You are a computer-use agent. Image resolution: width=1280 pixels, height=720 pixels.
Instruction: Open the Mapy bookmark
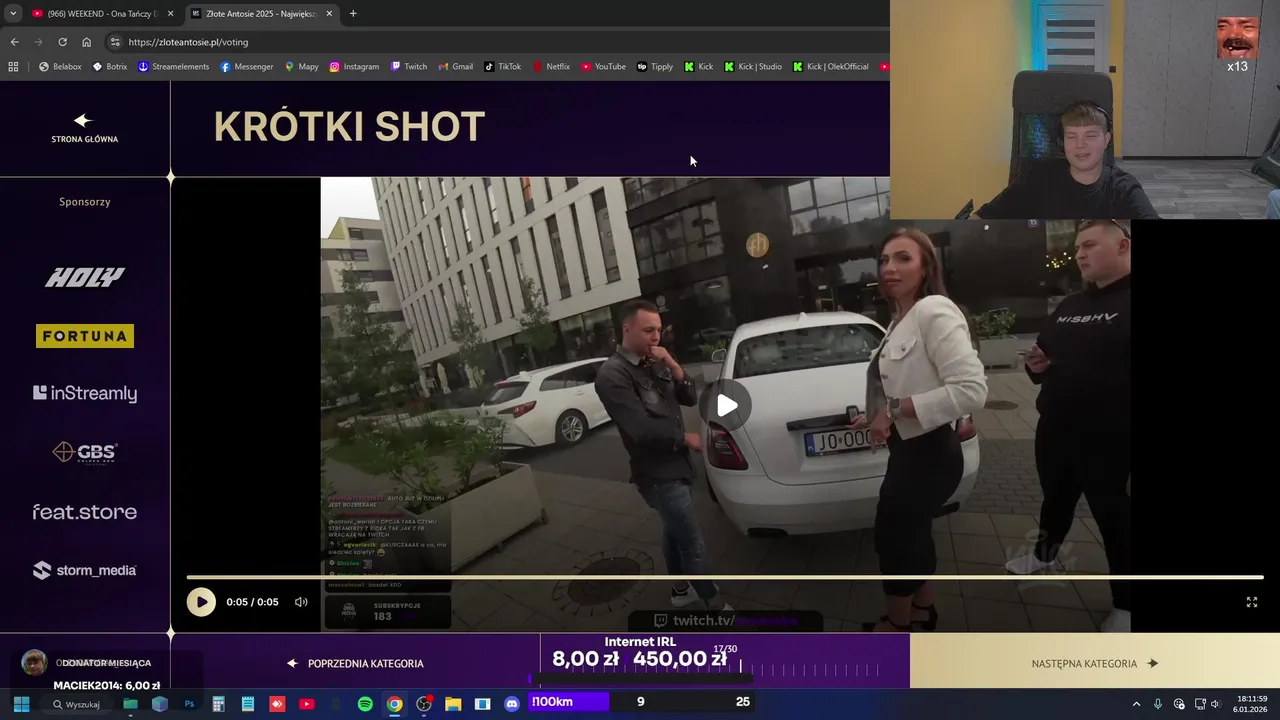pyautogui.click(x=301, y=67)
